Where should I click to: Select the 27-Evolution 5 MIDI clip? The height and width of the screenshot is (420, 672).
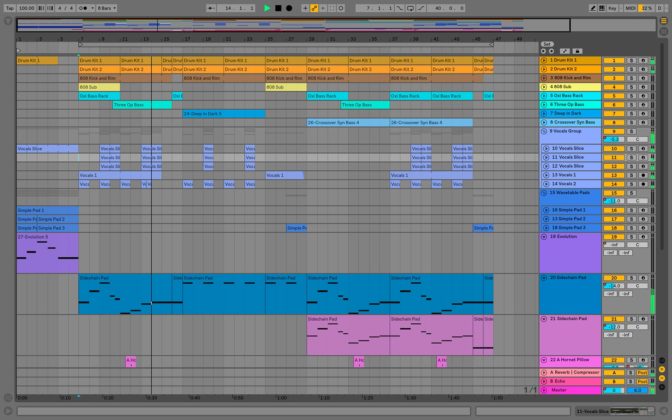point(47,253)
